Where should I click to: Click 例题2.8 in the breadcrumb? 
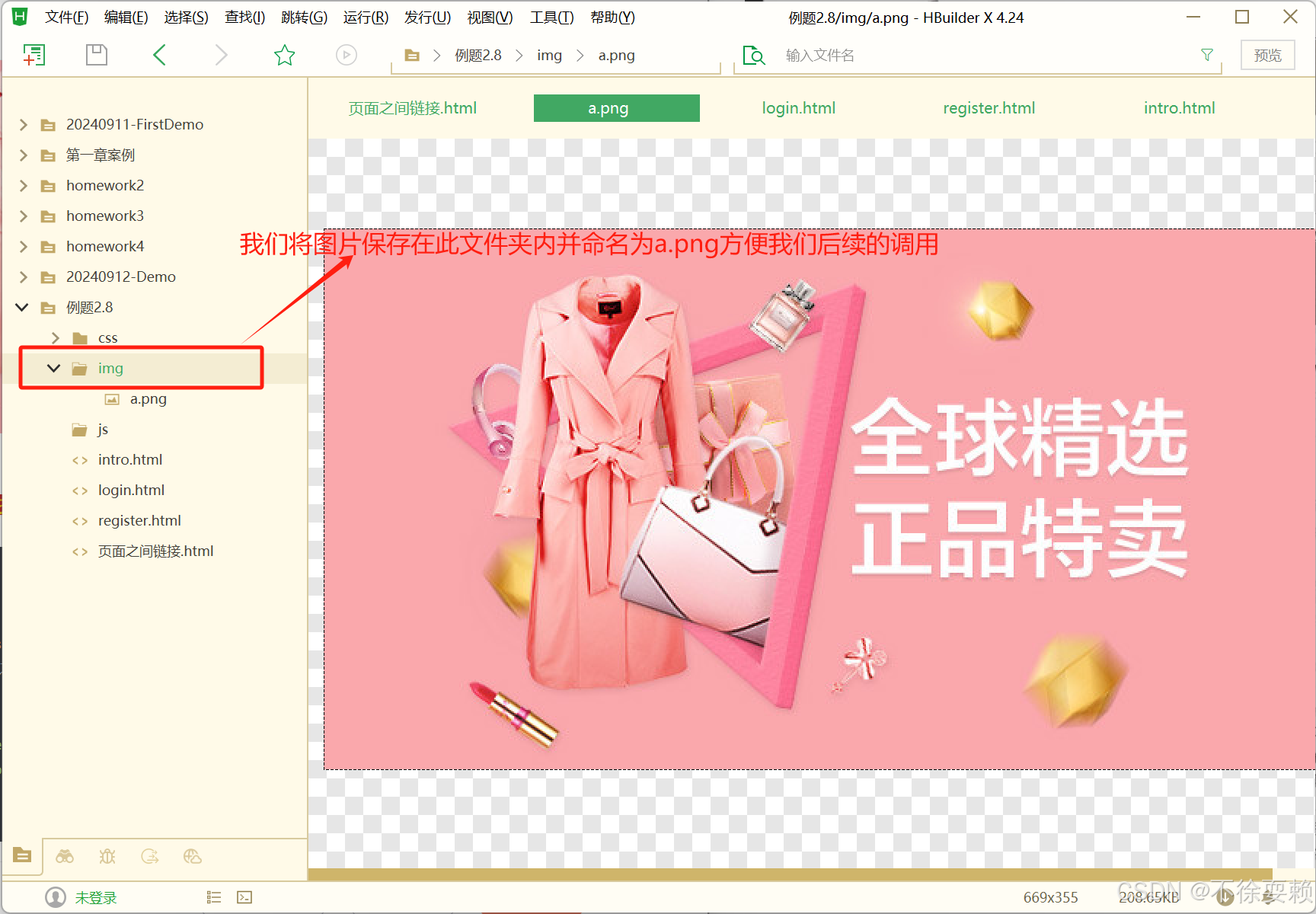point(478,55)
